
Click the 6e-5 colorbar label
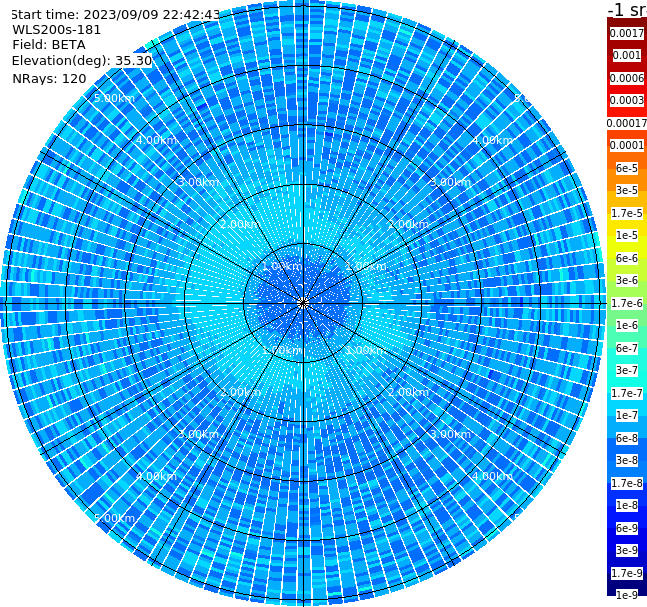click(x=627, y=168)
